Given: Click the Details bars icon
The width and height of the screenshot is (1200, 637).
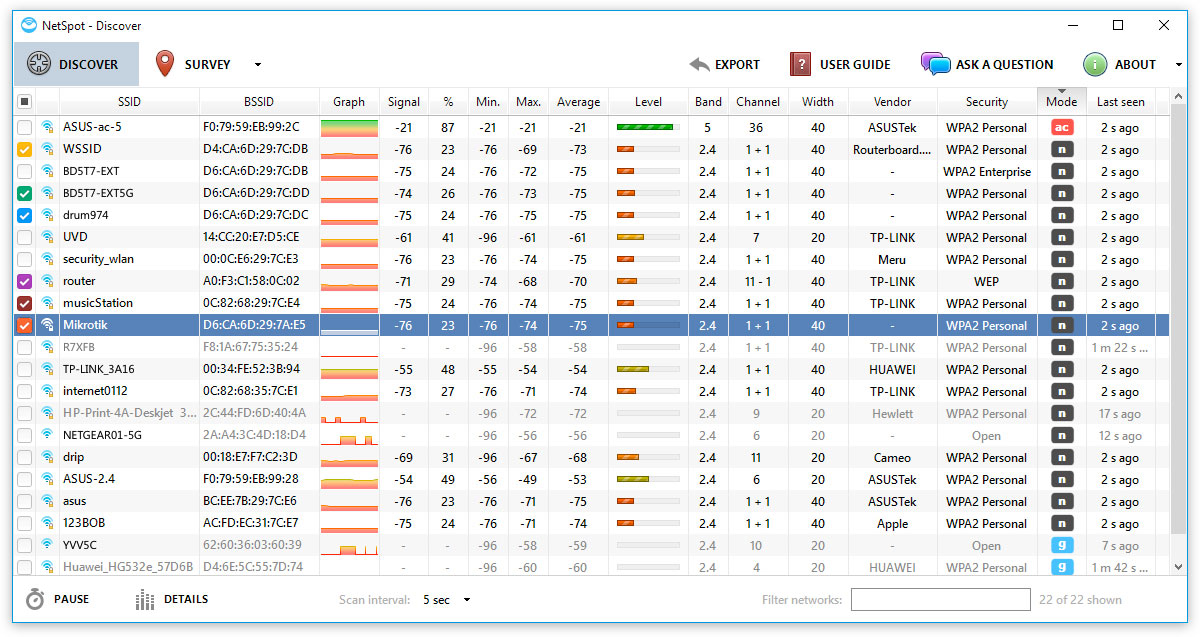Looking at the screenshot, I should [x=145, y=599].
